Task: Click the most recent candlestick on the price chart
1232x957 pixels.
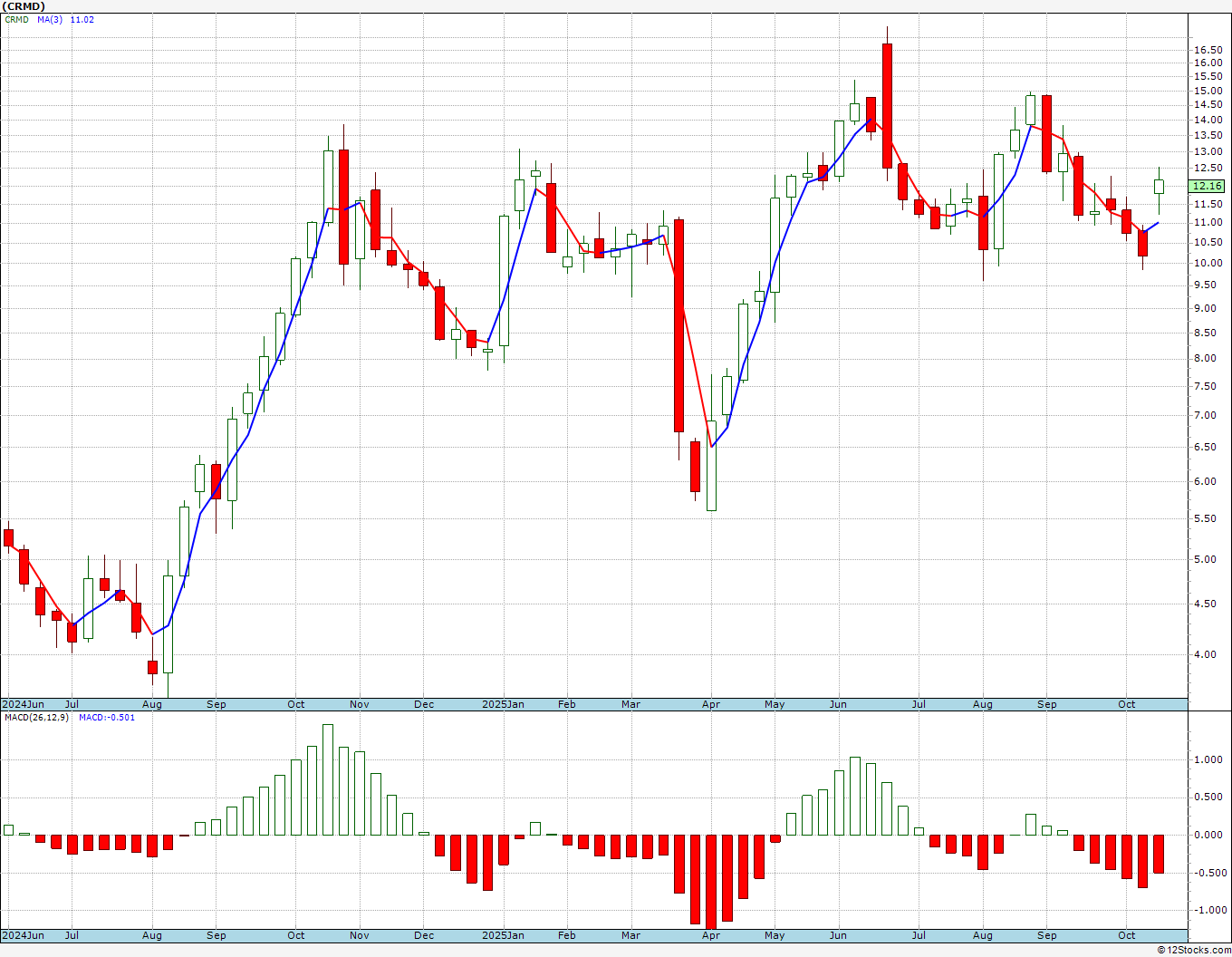Action: click(1159, 187)
